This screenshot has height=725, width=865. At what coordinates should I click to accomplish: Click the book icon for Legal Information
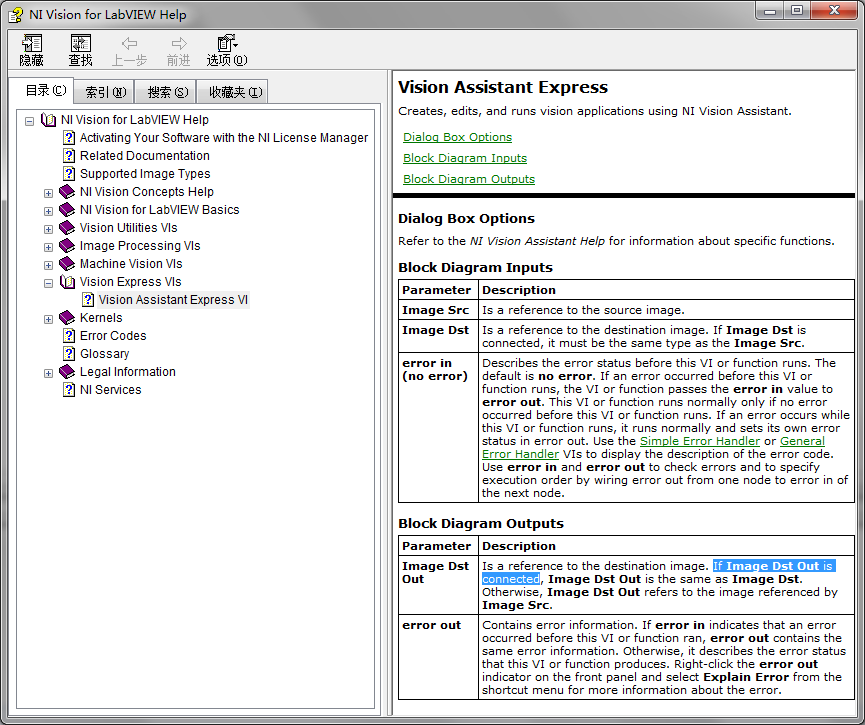pyautogui.click(x=67, y=372)
